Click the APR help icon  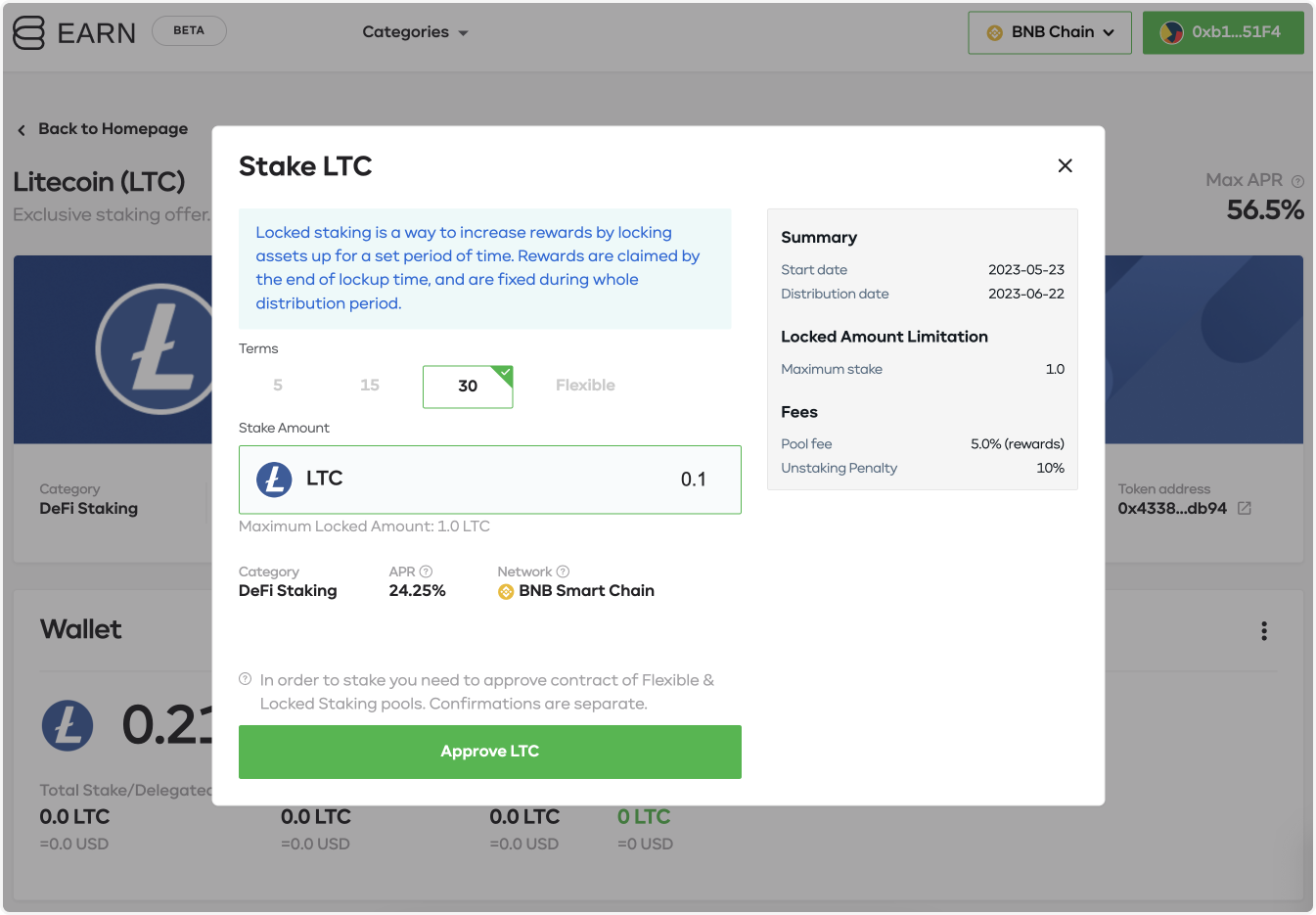coord(426,572)
